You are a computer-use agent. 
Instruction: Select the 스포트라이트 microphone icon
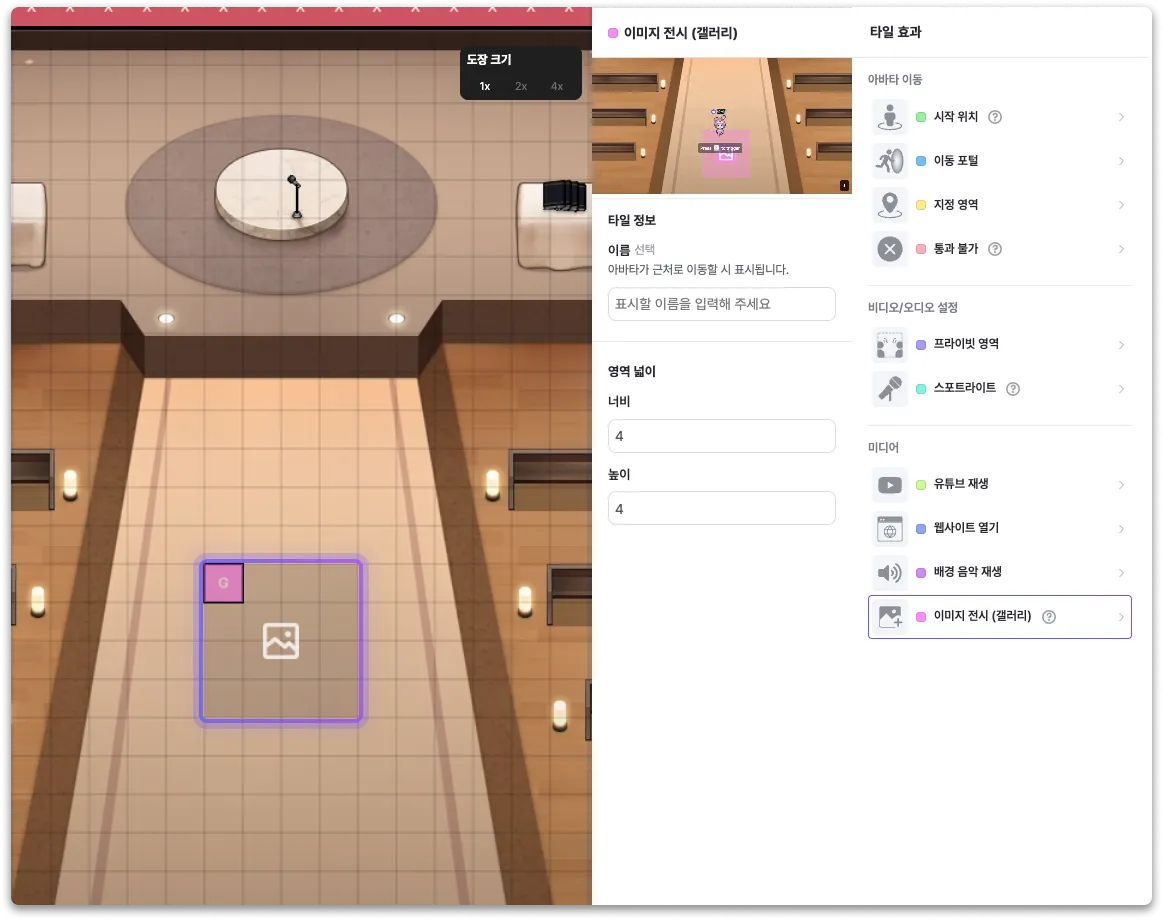point(889,389)
